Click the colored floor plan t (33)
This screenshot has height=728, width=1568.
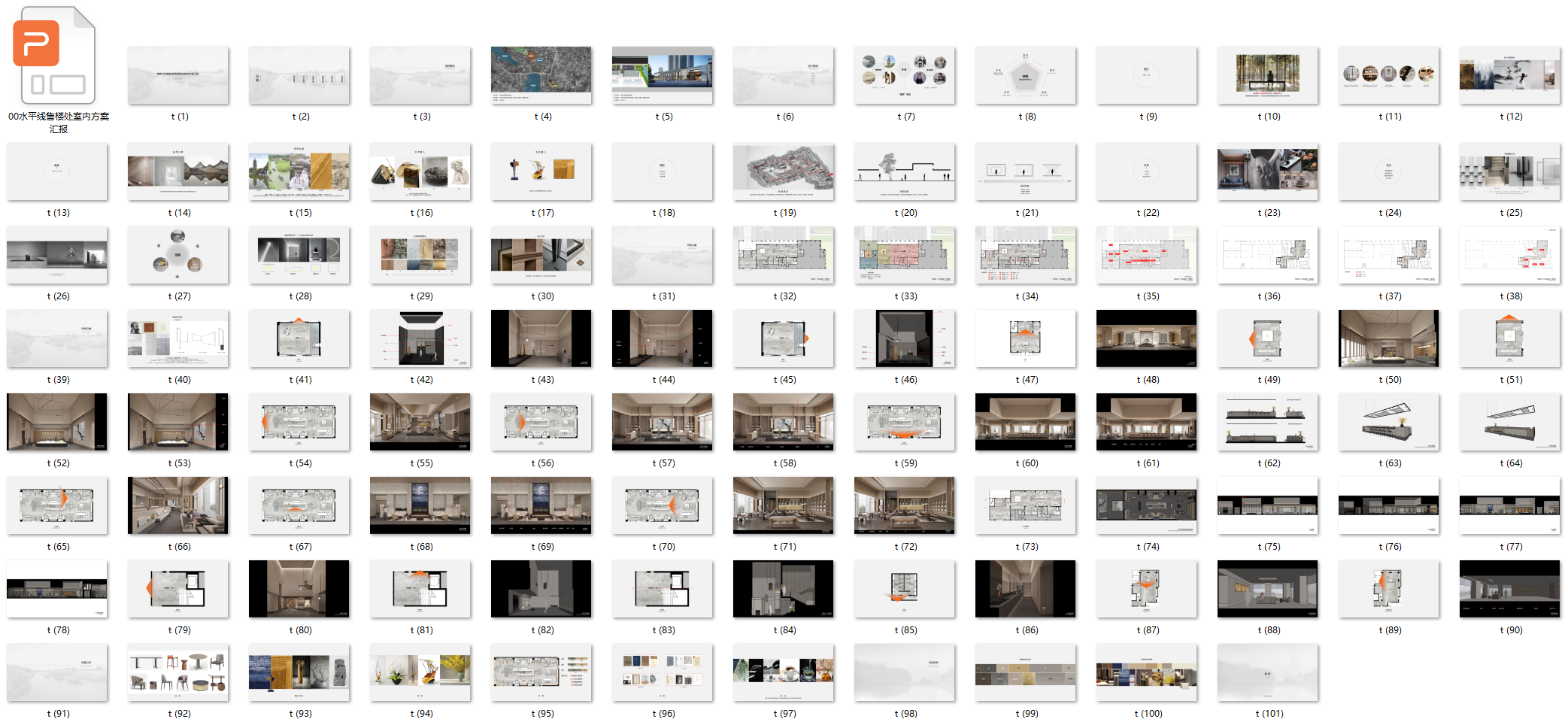pyautogui.click(x=904, y=255)
